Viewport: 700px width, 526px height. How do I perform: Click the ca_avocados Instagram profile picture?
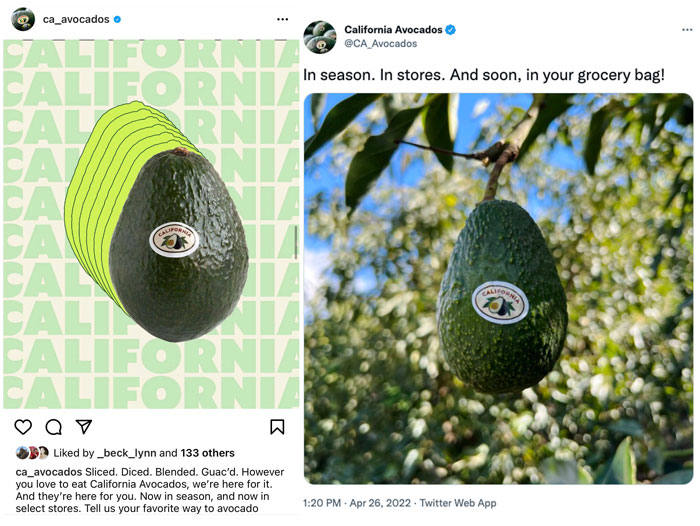tap(23, 19)
